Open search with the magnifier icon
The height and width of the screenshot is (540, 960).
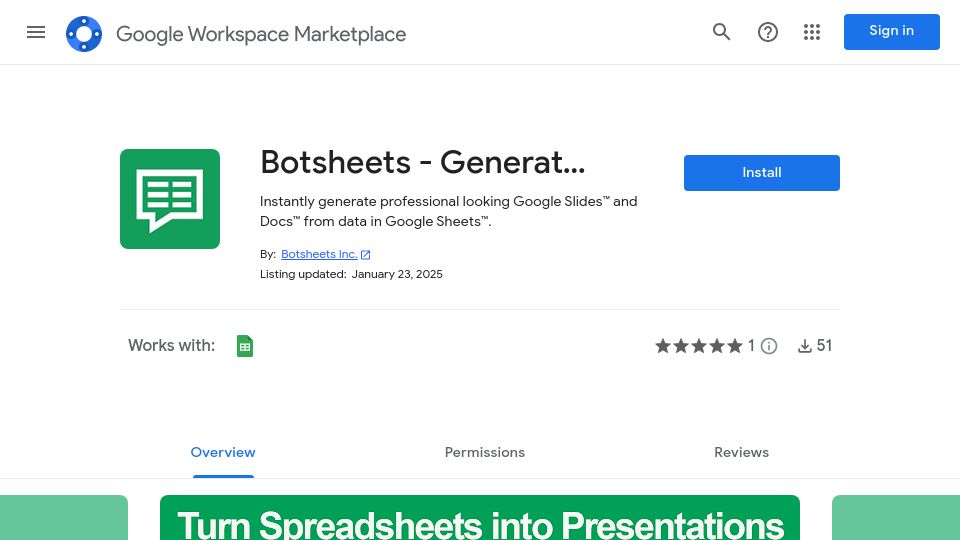[x=721, y=32]
